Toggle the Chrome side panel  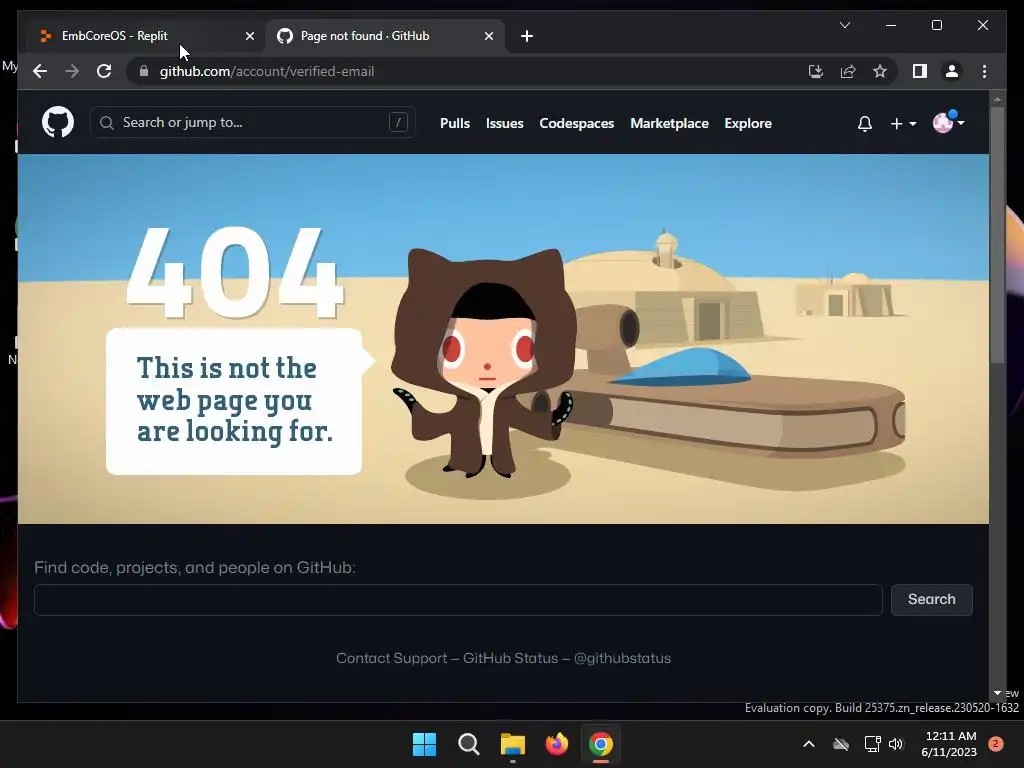coord(920,71)
